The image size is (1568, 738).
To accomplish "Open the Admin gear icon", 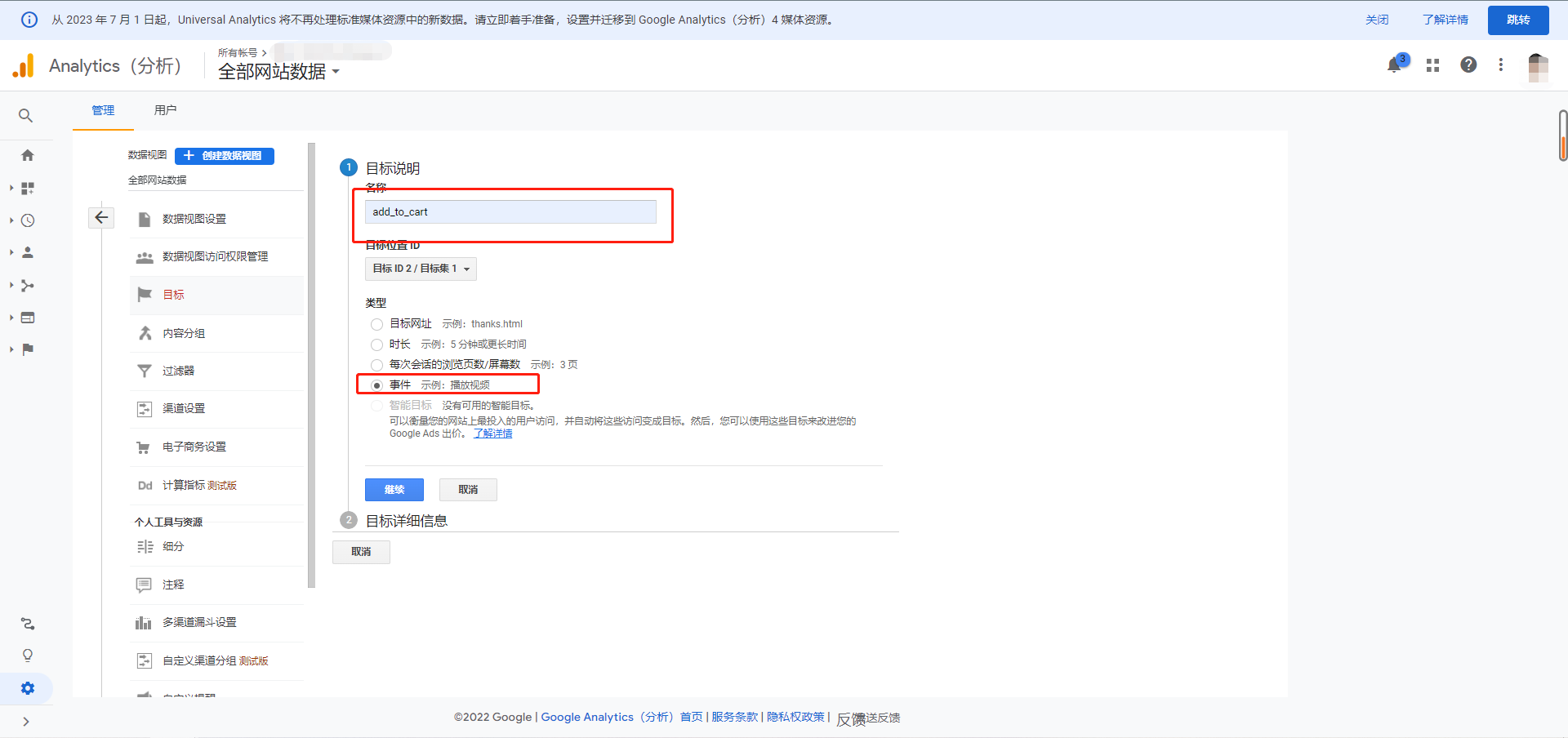I will pyautogui.click(x=28, y=688).
